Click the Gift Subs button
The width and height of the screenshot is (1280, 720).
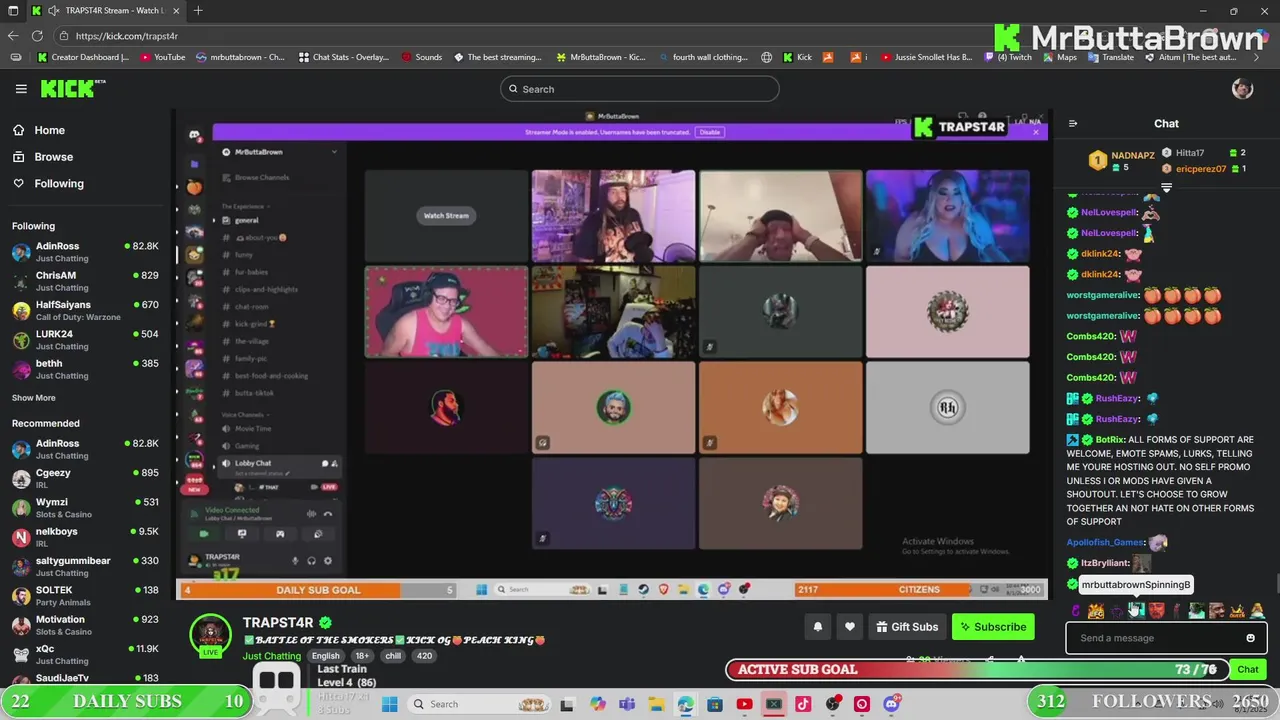(907, 627)
